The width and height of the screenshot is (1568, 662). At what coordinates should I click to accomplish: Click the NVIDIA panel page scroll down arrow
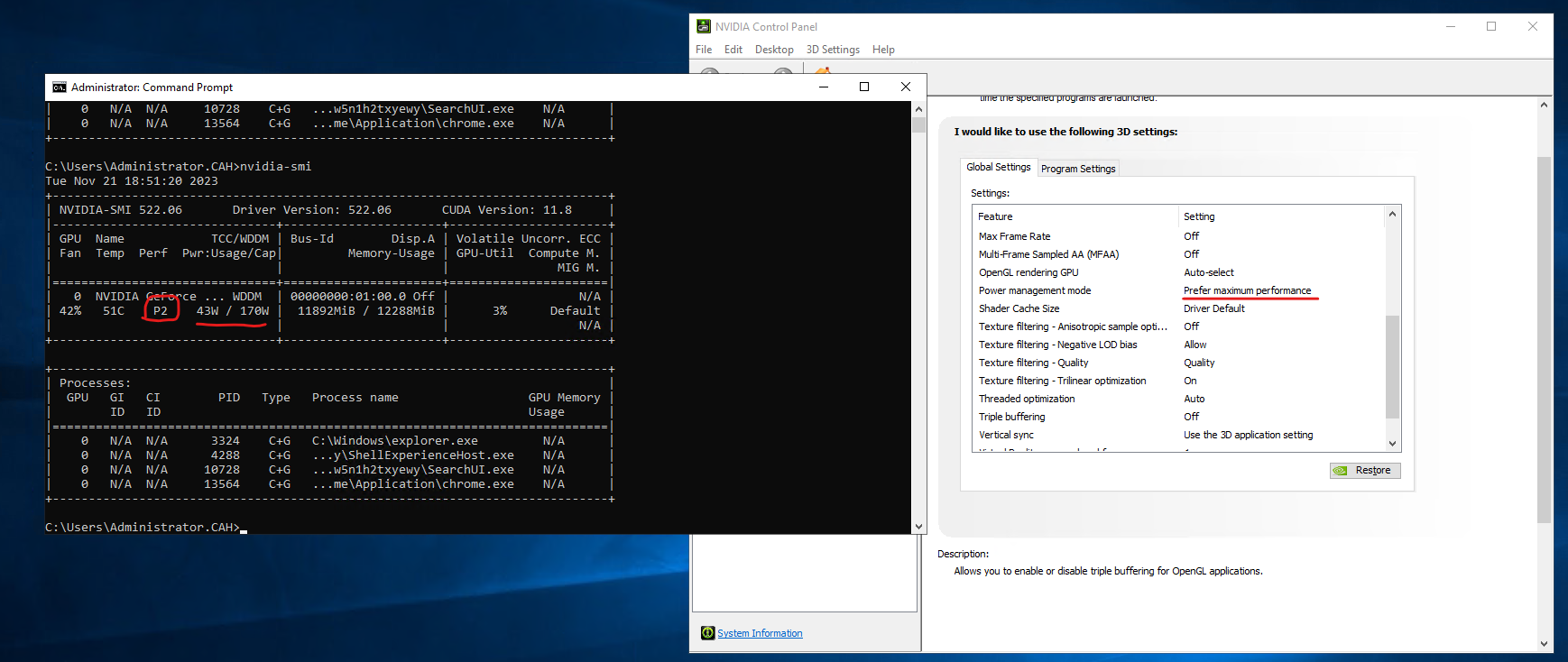click(1544, 644)
